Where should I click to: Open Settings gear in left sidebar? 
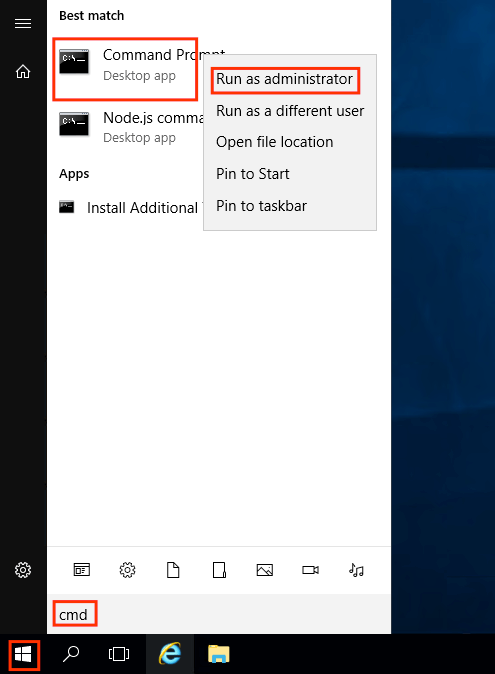click(23, 570)
